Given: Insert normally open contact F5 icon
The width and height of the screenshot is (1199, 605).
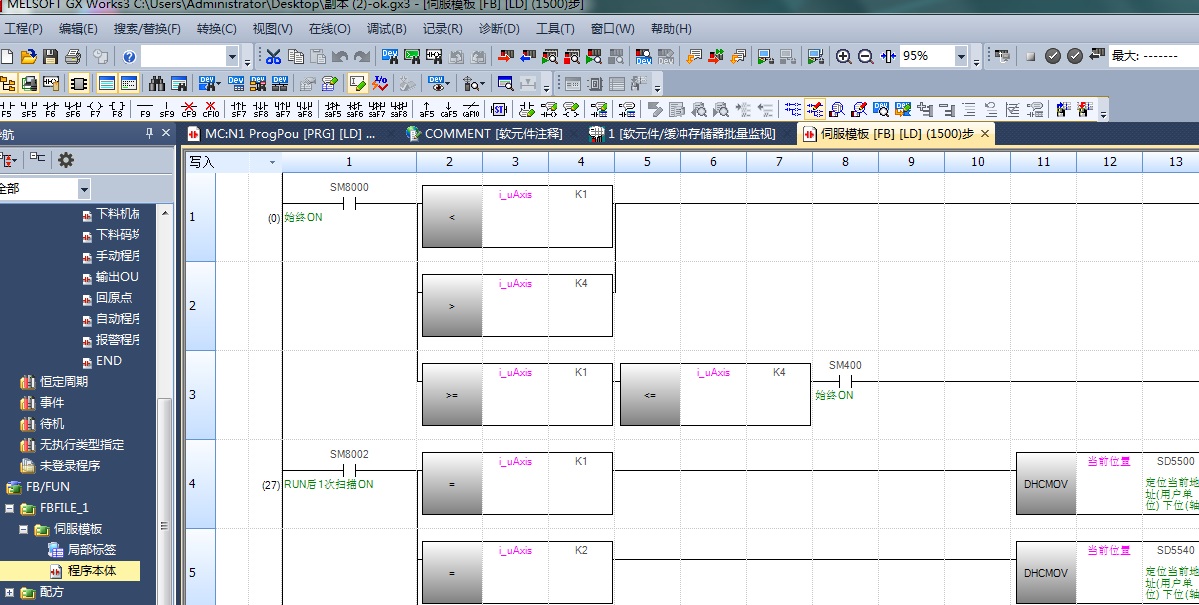Looking at the screenshot, I should tap(6, 108).
